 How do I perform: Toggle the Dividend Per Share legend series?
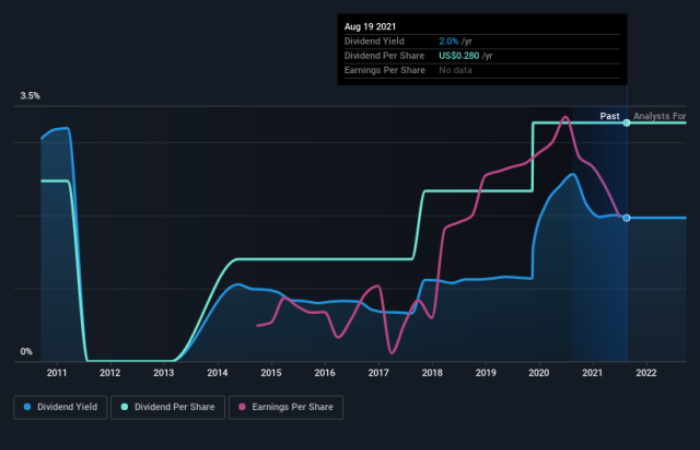click(168, 407)
